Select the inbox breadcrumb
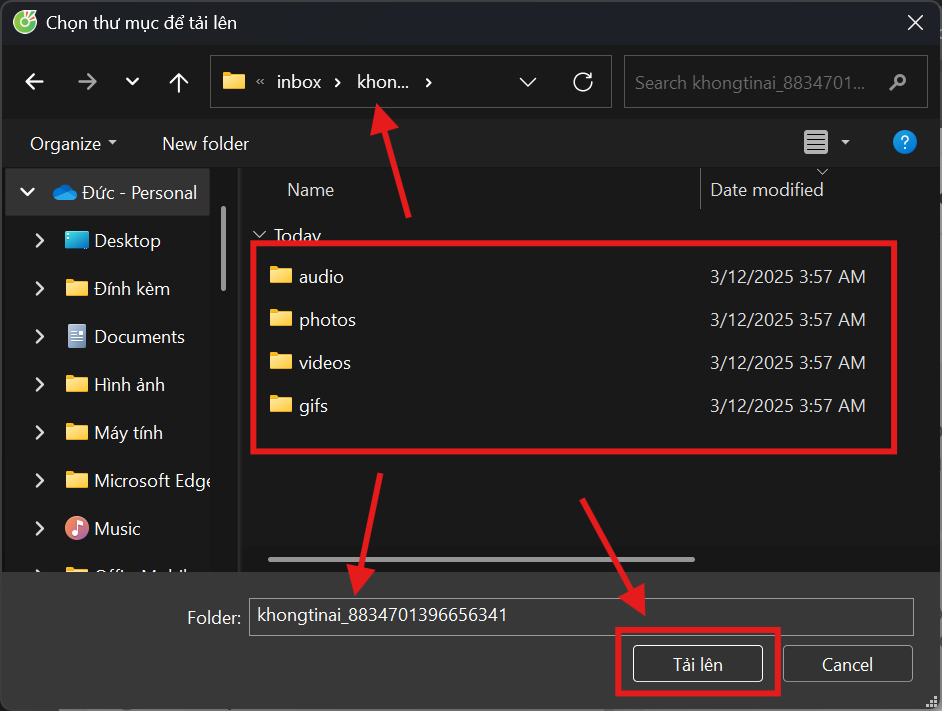Screen dimensions: 942x711 (299, 82)
